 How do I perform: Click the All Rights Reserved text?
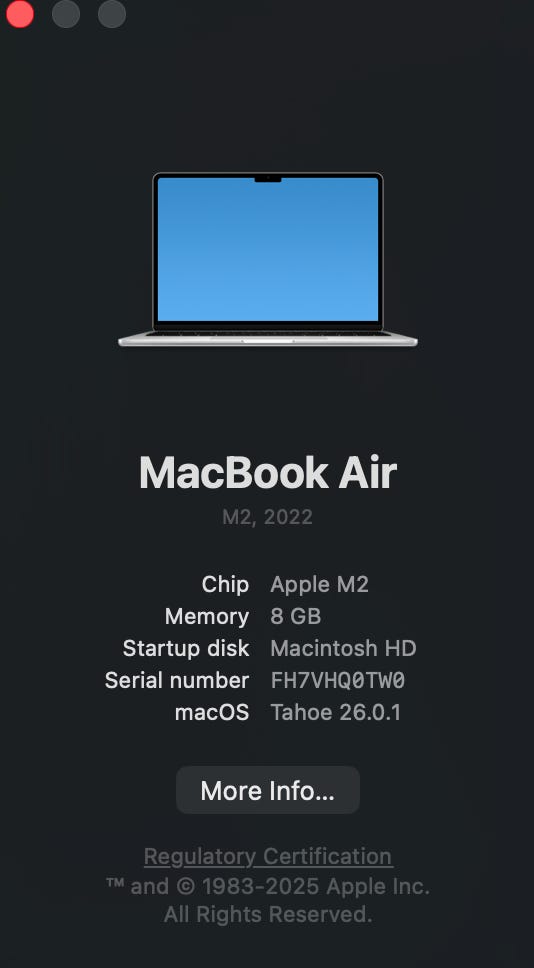pyautogui.click(x=268, y=914)
